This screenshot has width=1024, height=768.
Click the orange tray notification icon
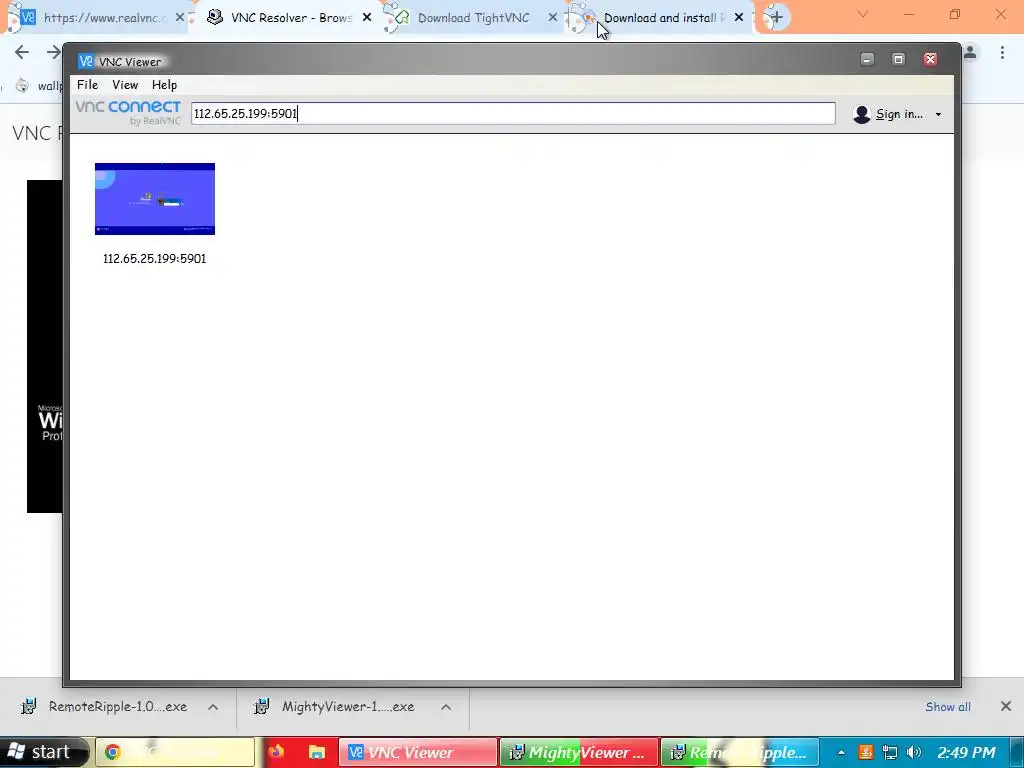click(865, 752)
